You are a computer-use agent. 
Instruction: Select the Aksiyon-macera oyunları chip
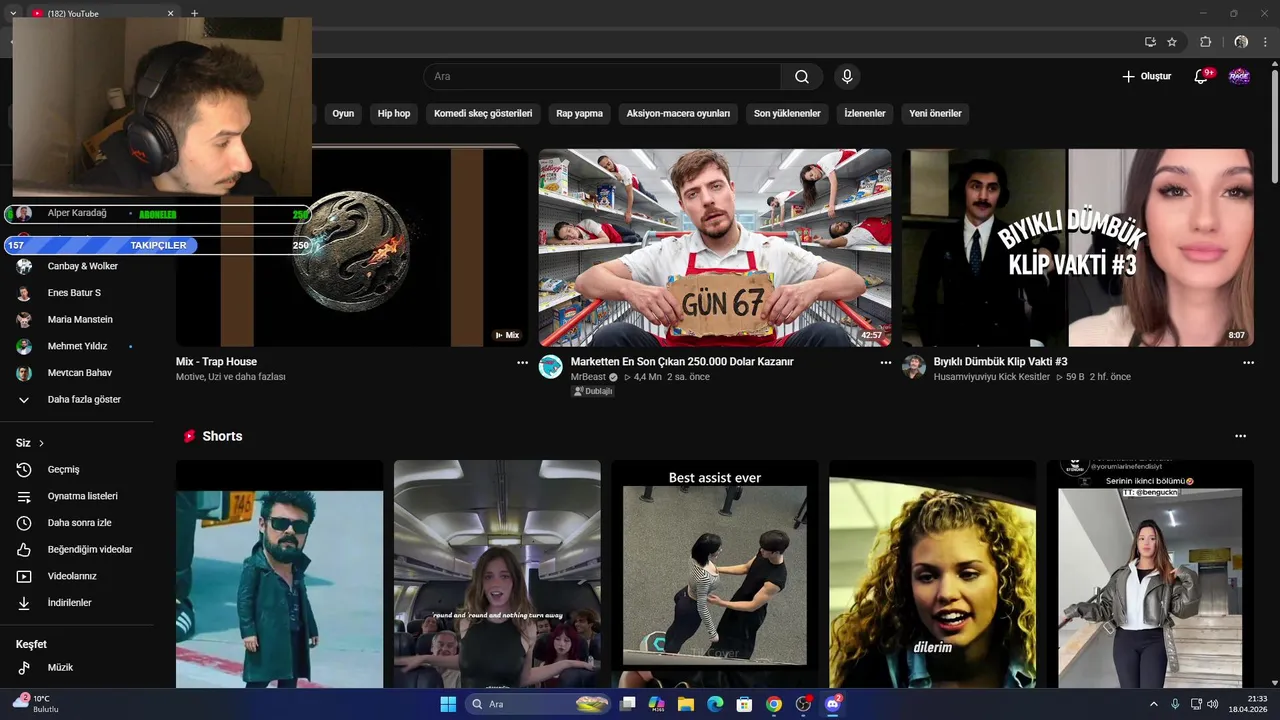(x=679, y=114)
